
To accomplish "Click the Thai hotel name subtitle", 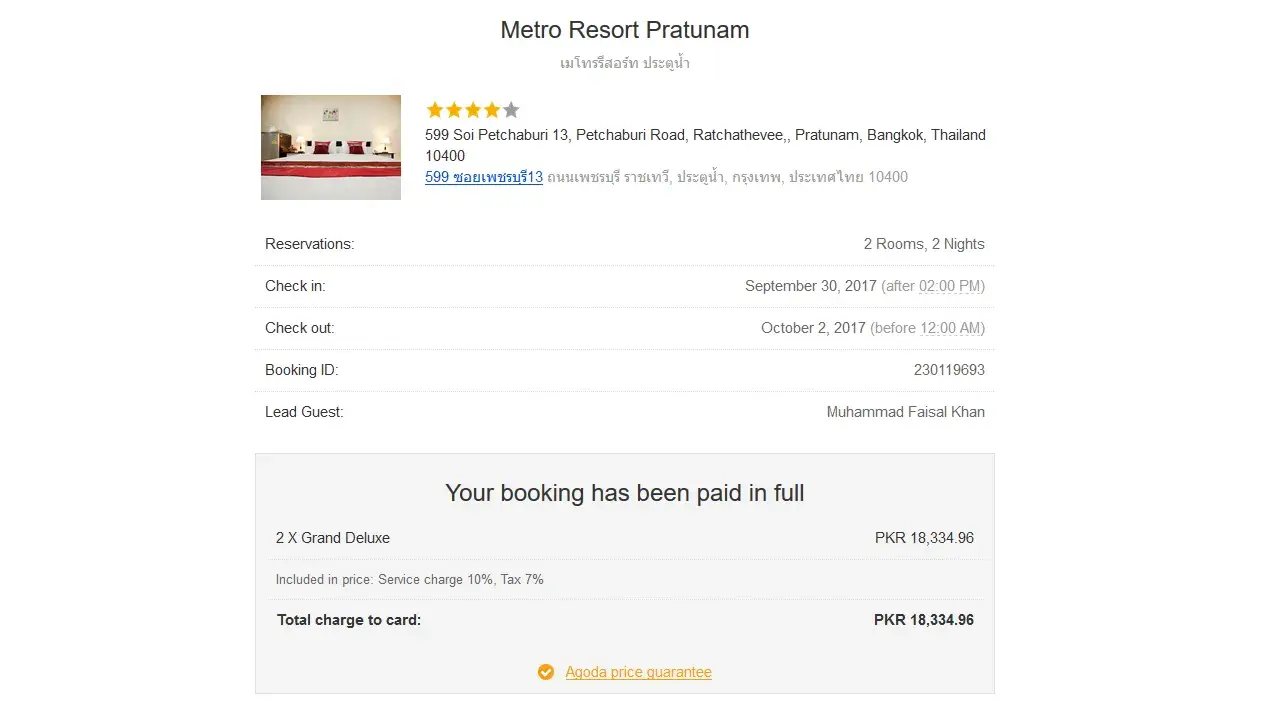I will coord(625,63).
